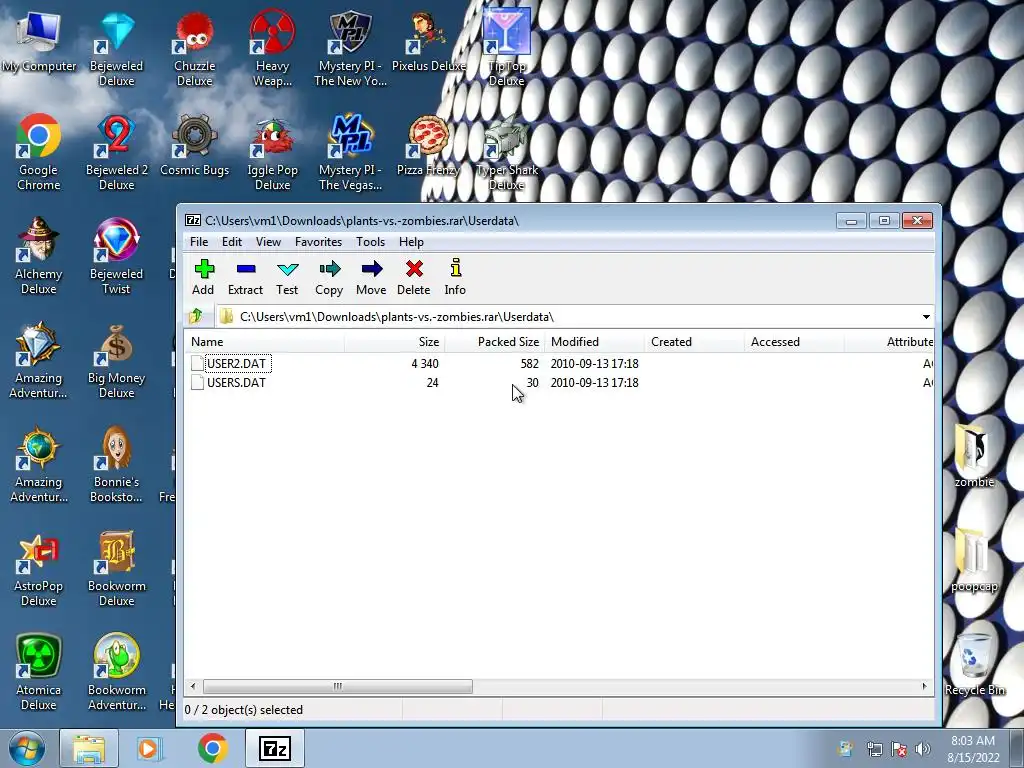
Task: Sort by the Accessed column header
Action: click(x=795, y=342)
